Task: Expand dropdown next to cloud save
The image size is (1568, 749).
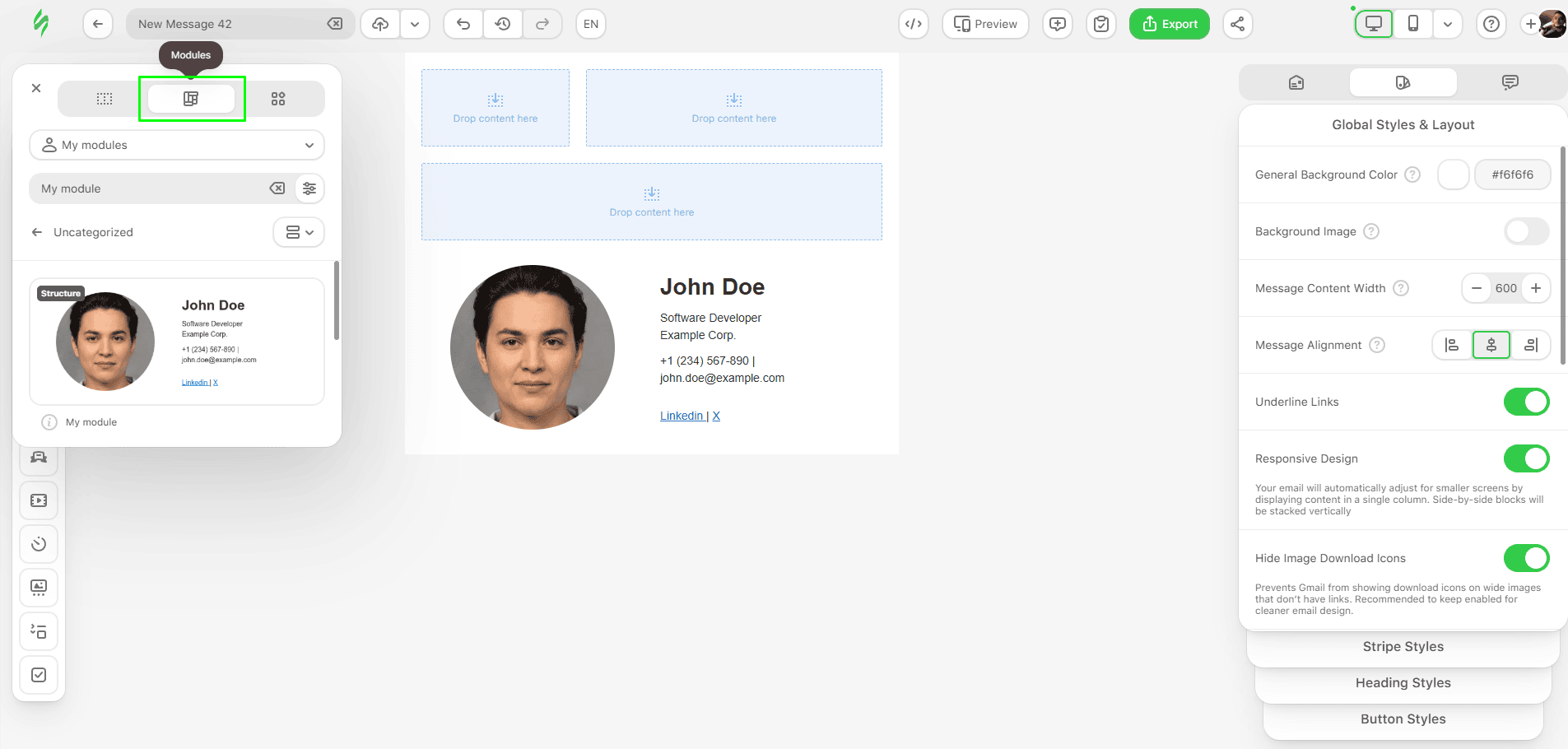Action: 415,24
